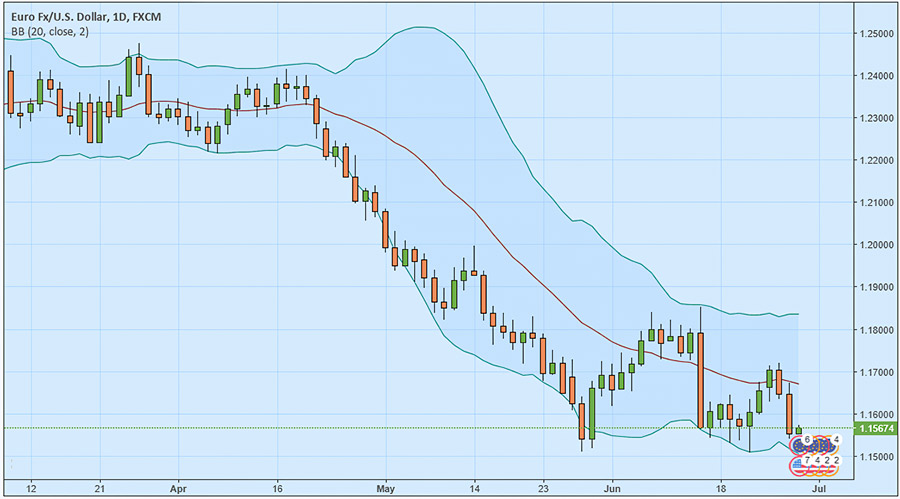Click the '18' date axis label

point(720,489)
